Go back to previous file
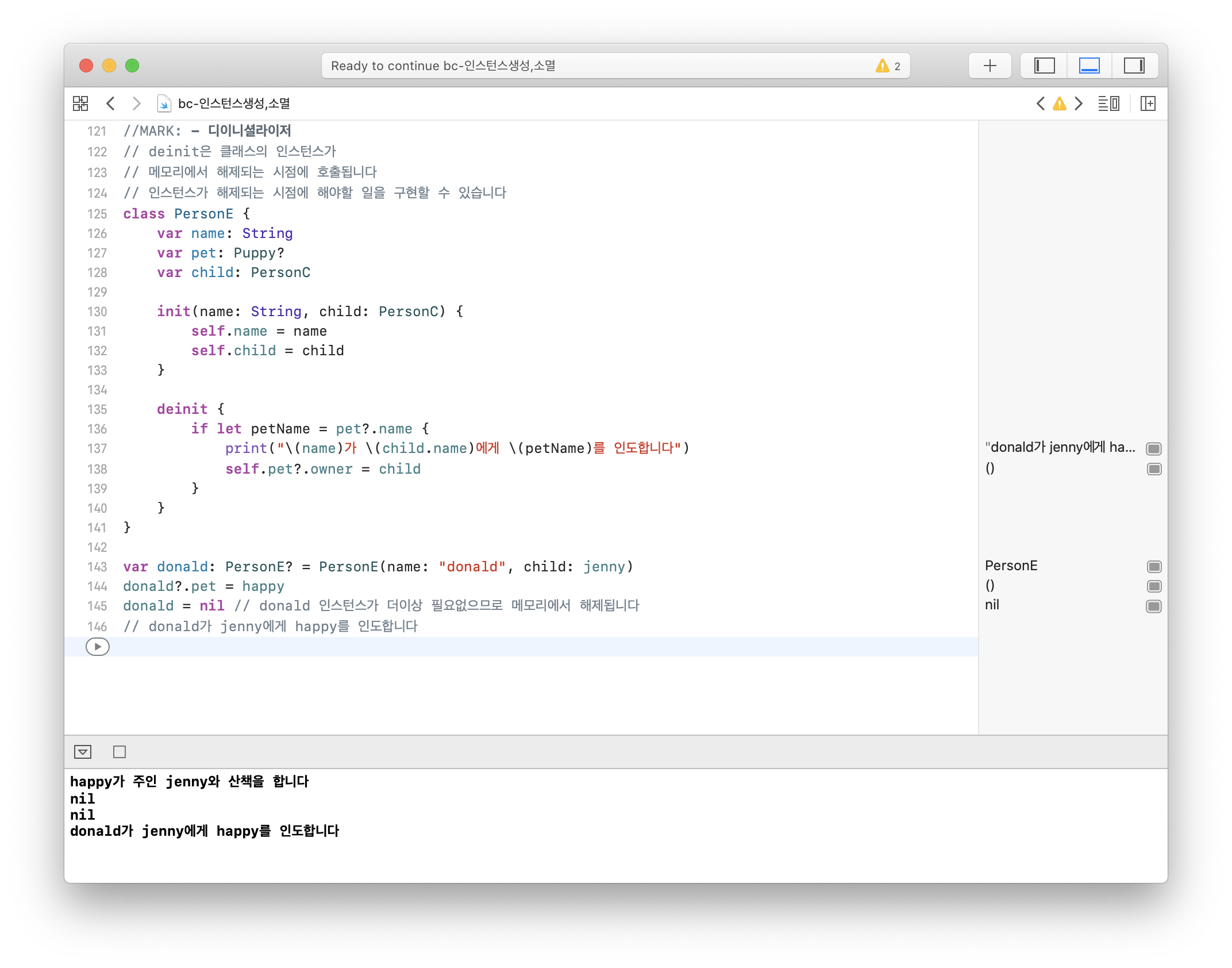Screen dimensions: 1232x968 click(111, 103)
